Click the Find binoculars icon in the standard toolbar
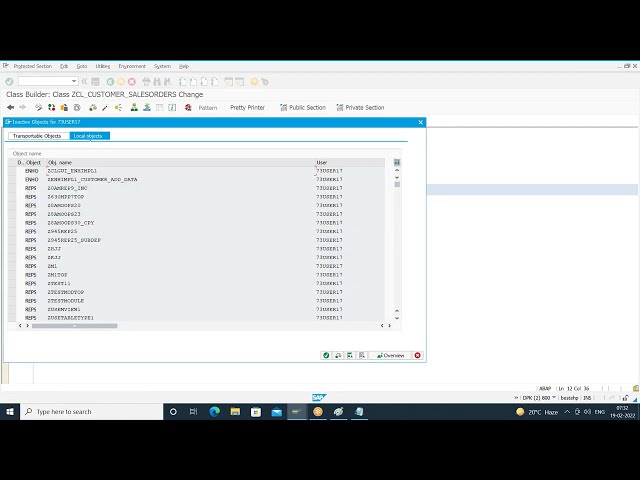The height and width of the screenshot is (480, 640). coord(157,82)
